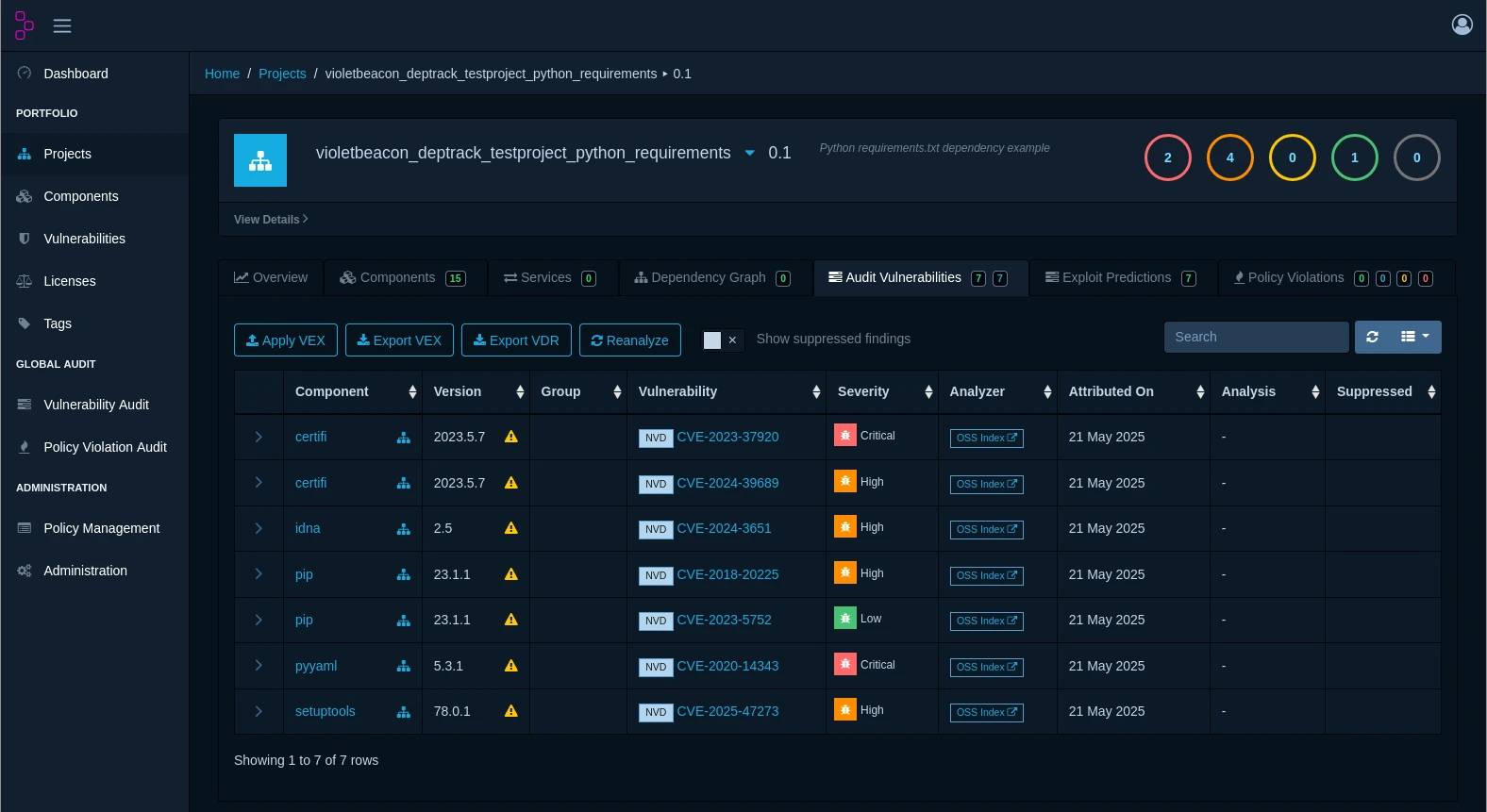Click the Export VEX button
This screenshot has height=812, width=1487.
tap(399, 340)
